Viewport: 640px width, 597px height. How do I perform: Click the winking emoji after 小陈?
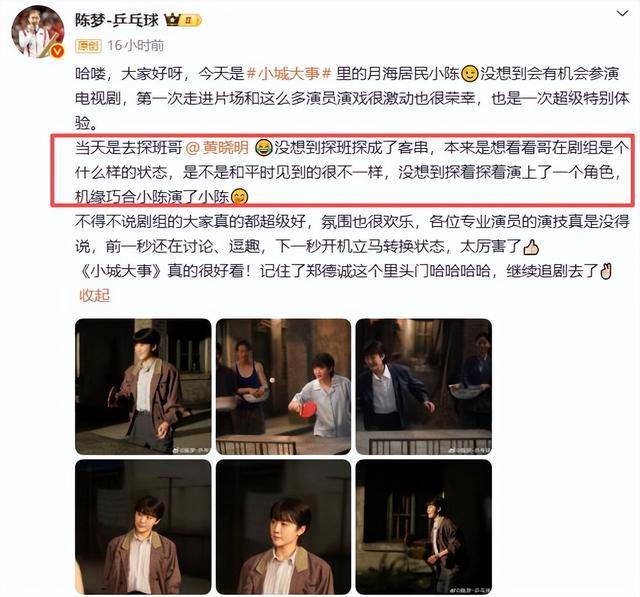tap(469, 74)
